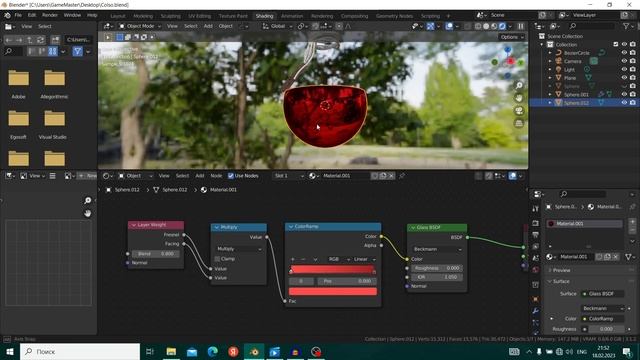The width and height of the screenshot is (640, 360).
Task: Click IOR value field in Glass BSDF node
Action: [x=437, y=277]
